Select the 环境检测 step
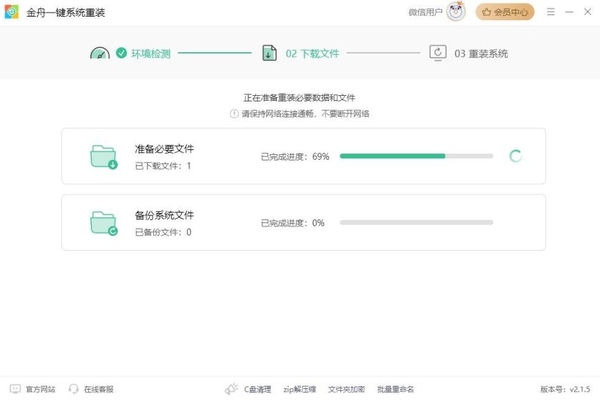600x400 pixels. click(151, 54)
